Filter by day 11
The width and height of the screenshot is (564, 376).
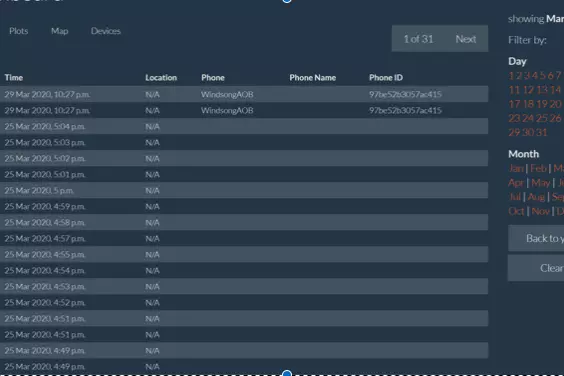point(514,90)
